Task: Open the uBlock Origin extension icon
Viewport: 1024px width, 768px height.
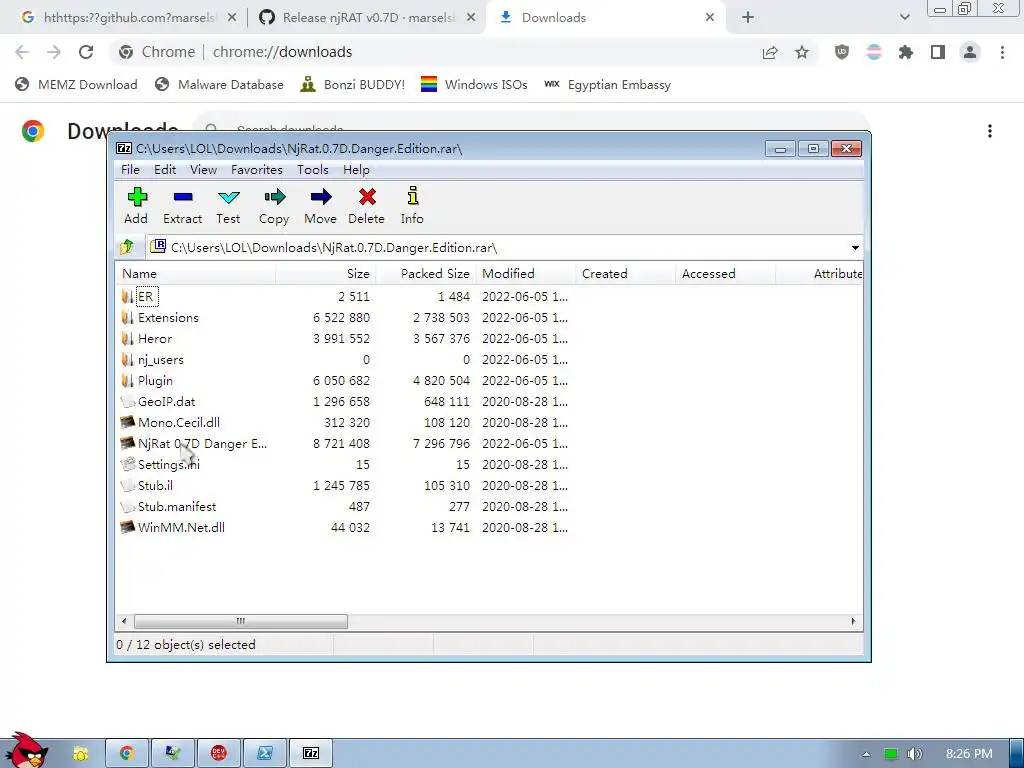Action: coord(842,52)
